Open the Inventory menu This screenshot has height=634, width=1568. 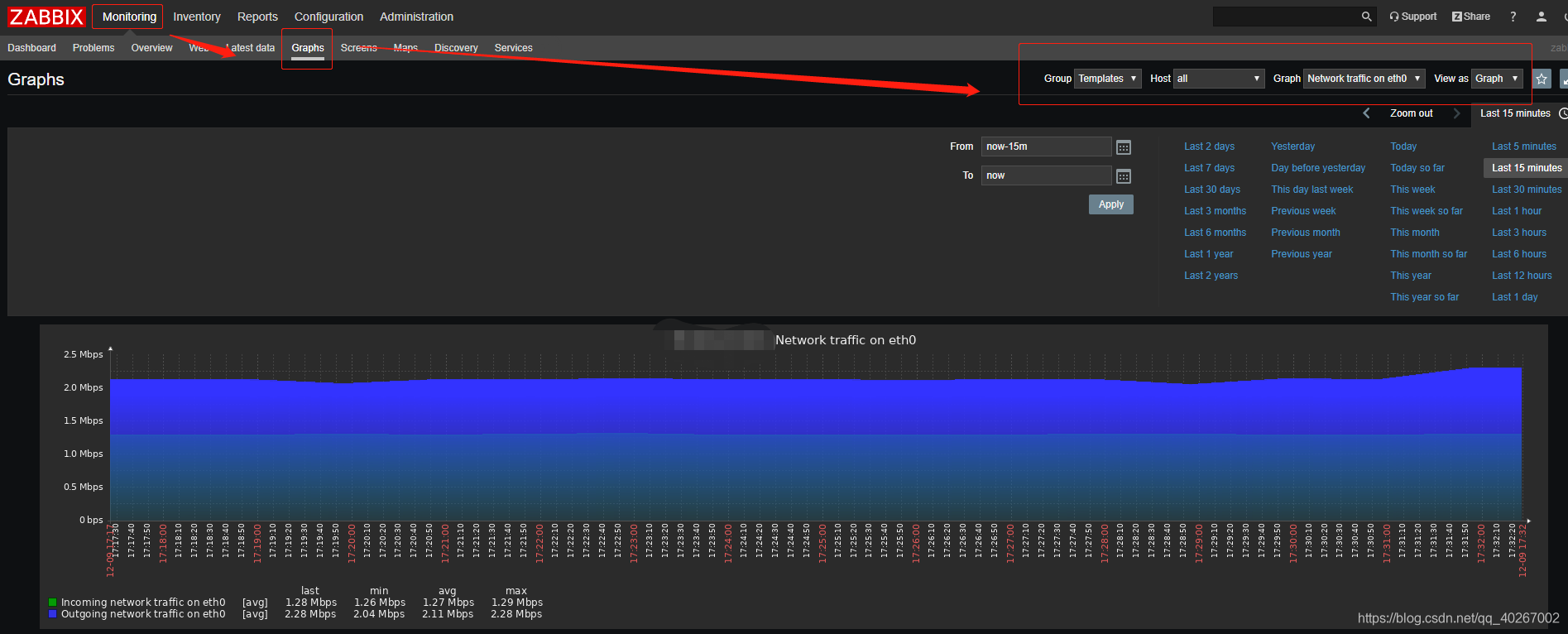click(197, 17)
